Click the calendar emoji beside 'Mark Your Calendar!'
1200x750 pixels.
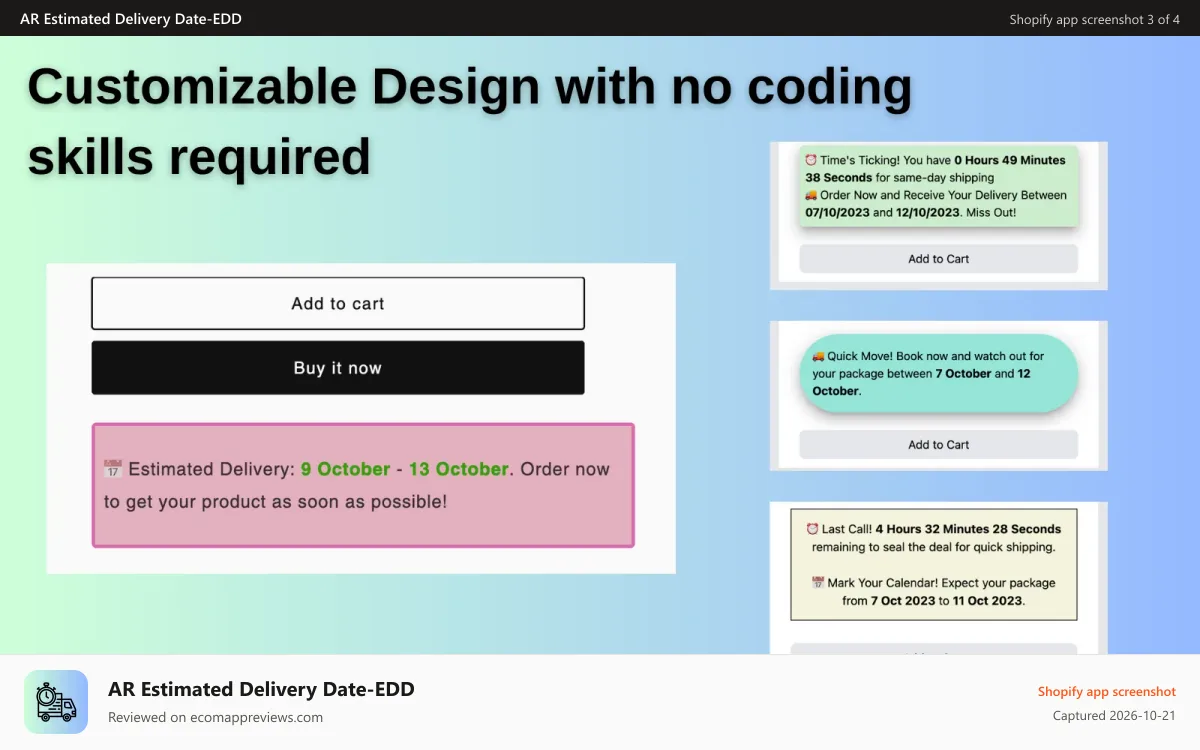pyautogui.click(x=818, y=583)
